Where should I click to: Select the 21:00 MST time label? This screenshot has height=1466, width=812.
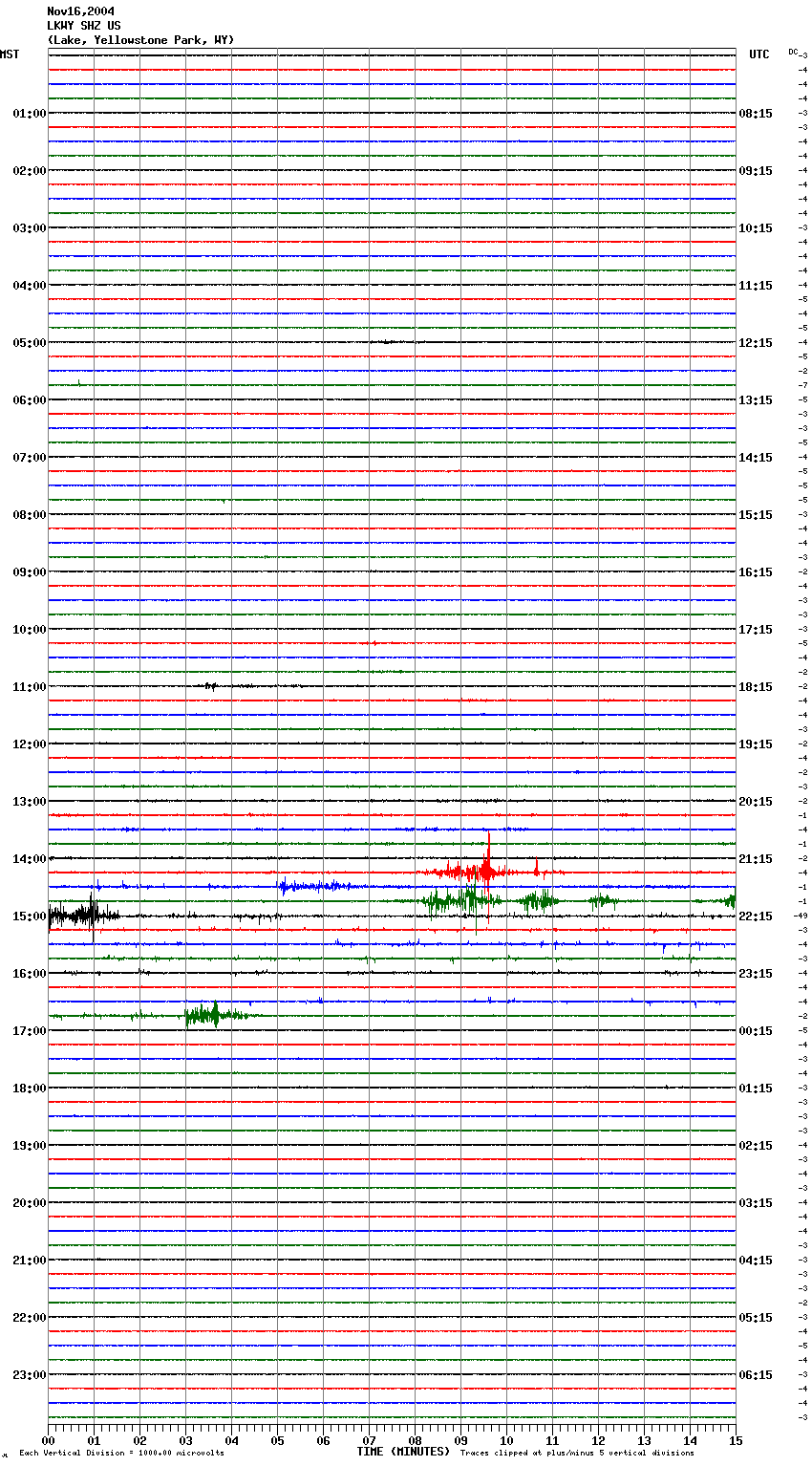tap(30, 1261)
